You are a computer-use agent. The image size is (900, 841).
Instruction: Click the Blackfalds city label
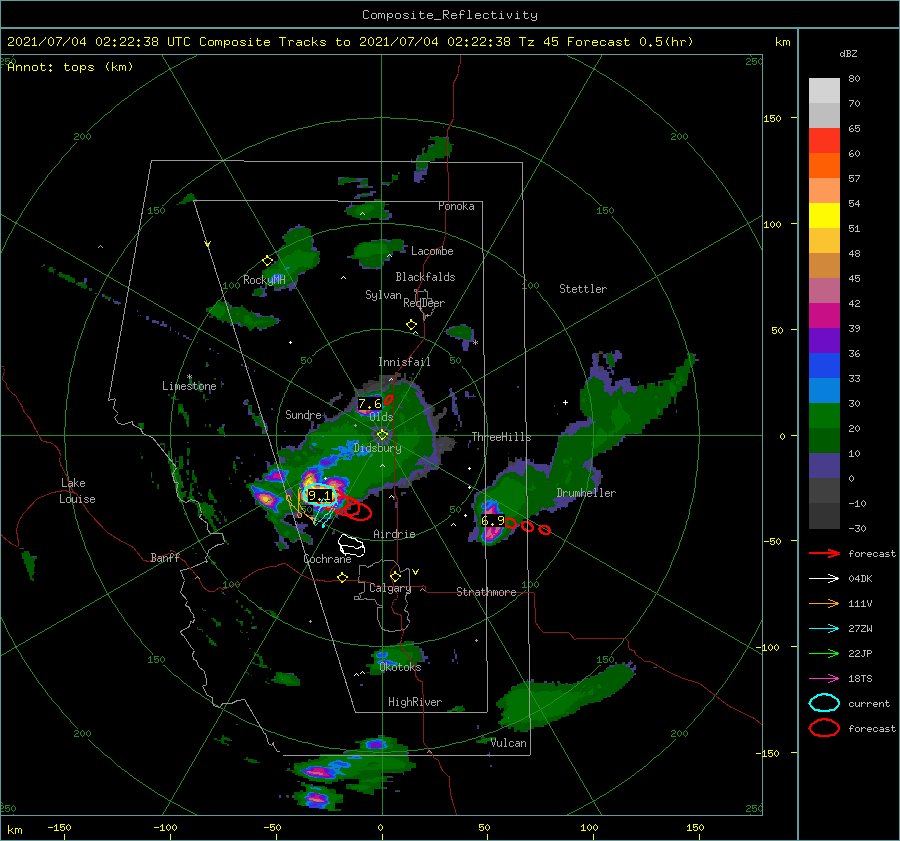(x=425, y=277)
